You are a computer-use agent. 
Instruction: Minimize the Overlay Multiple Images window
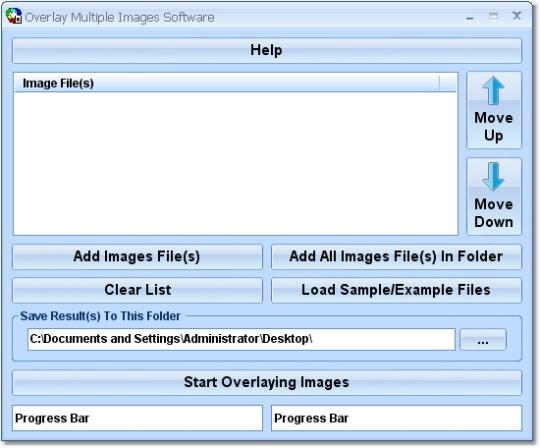tap(470, 17)
